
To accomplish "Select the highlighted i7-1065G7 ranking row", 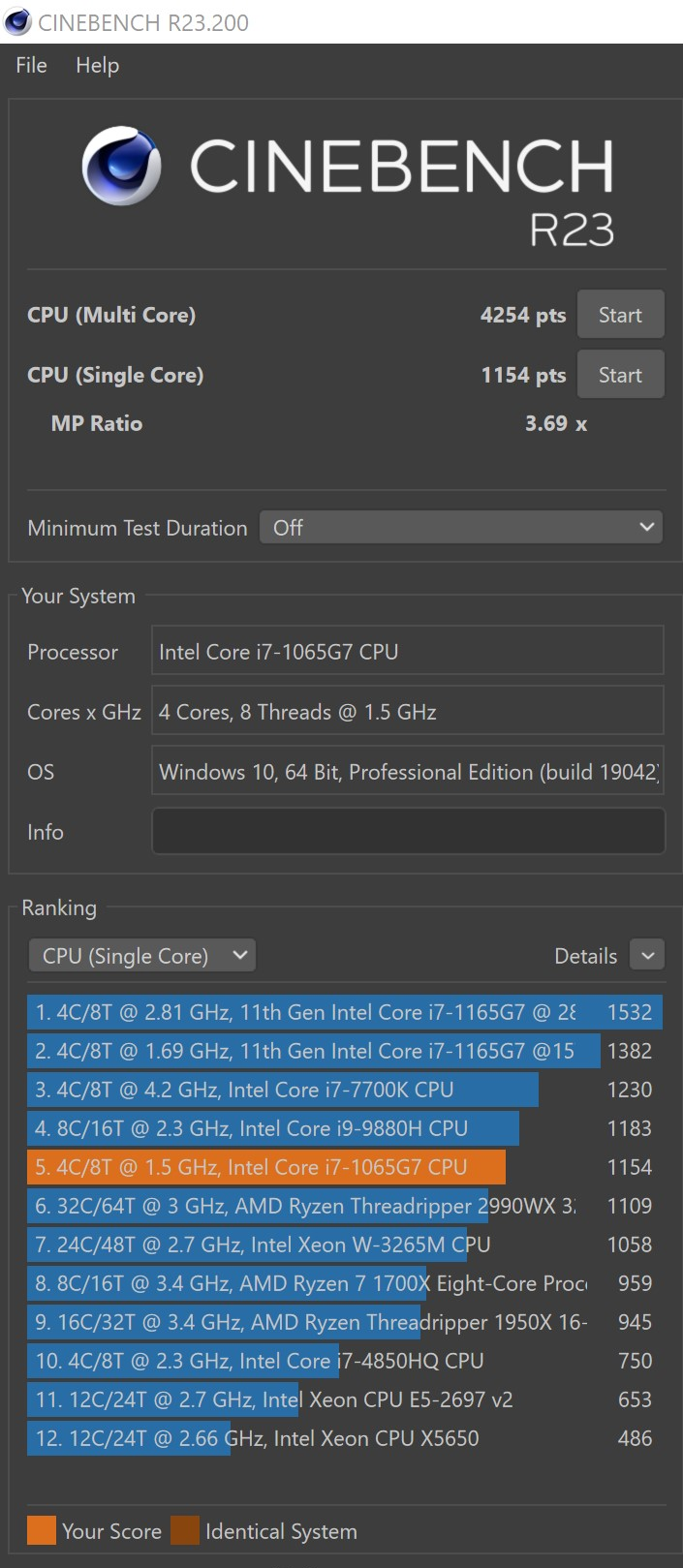I will pyautogui.click(x=345, y=1167).
